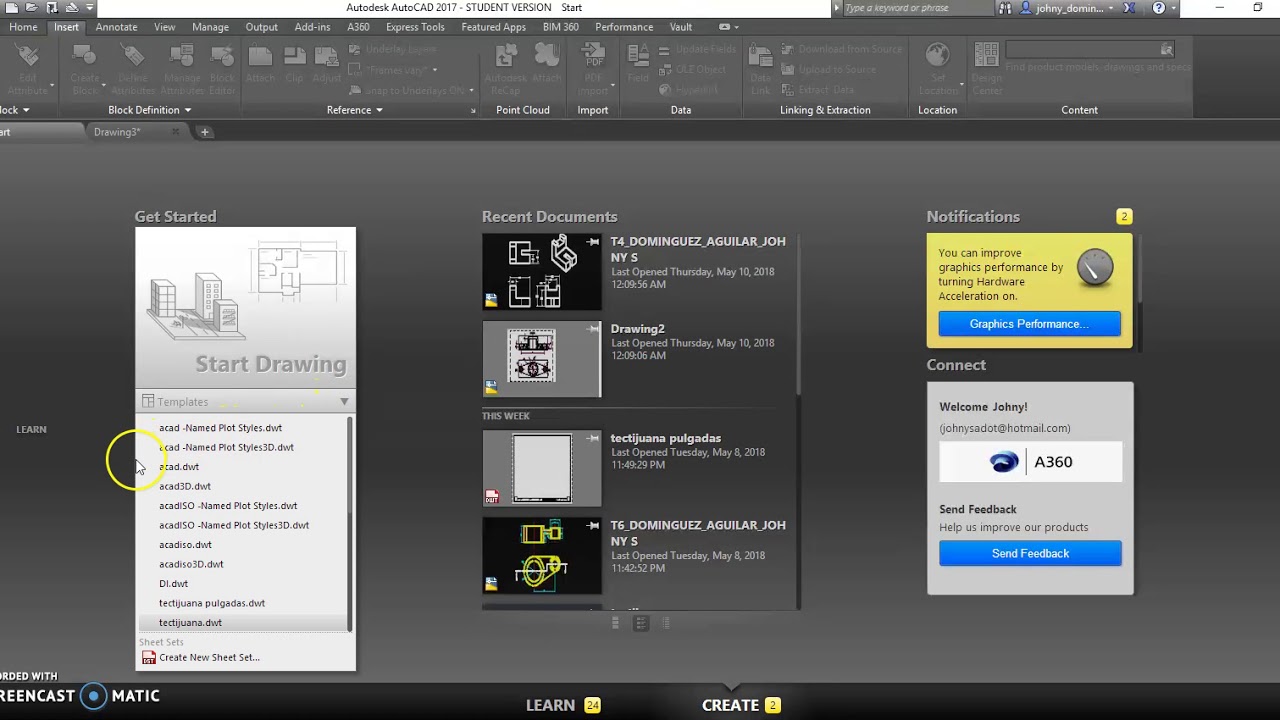Open the quick access toolbar customize arrow
1280x720 pixels.
coord(89,8)
